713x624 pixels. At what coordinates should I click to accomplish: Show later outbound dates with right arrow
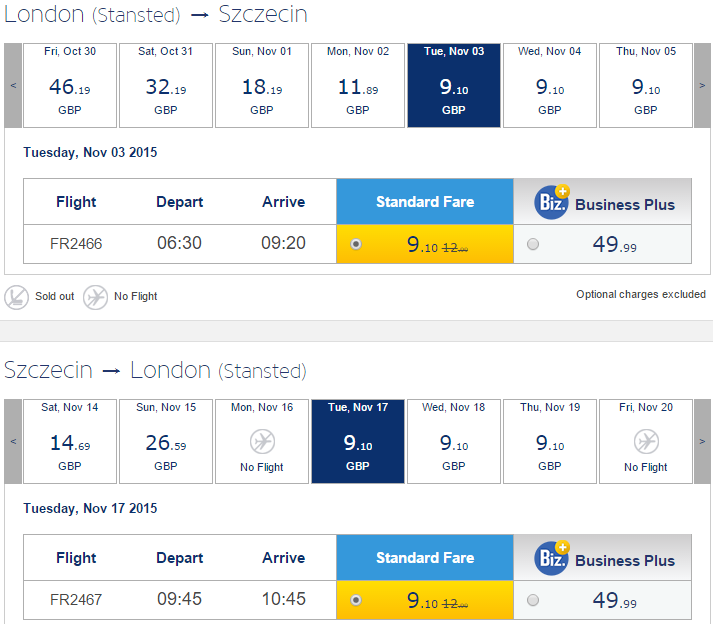click(x=702, y=86)
